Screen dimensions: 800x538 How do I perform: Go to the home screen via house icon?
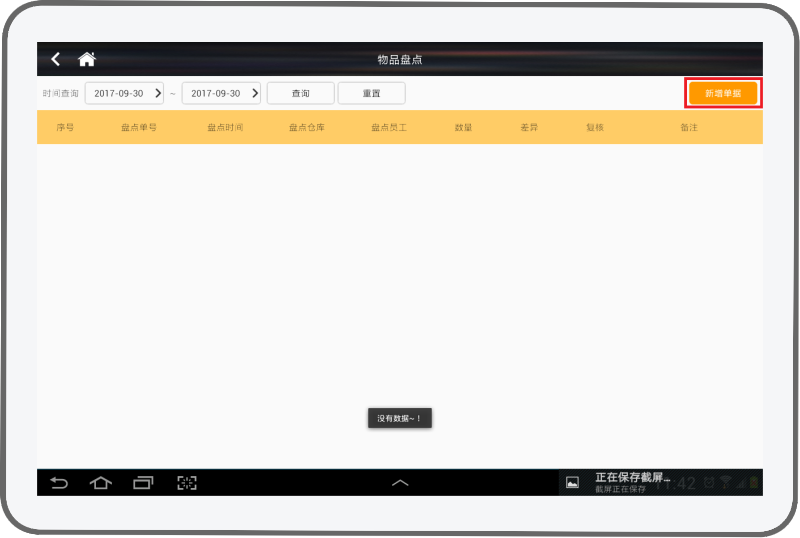tap(87, 60)
